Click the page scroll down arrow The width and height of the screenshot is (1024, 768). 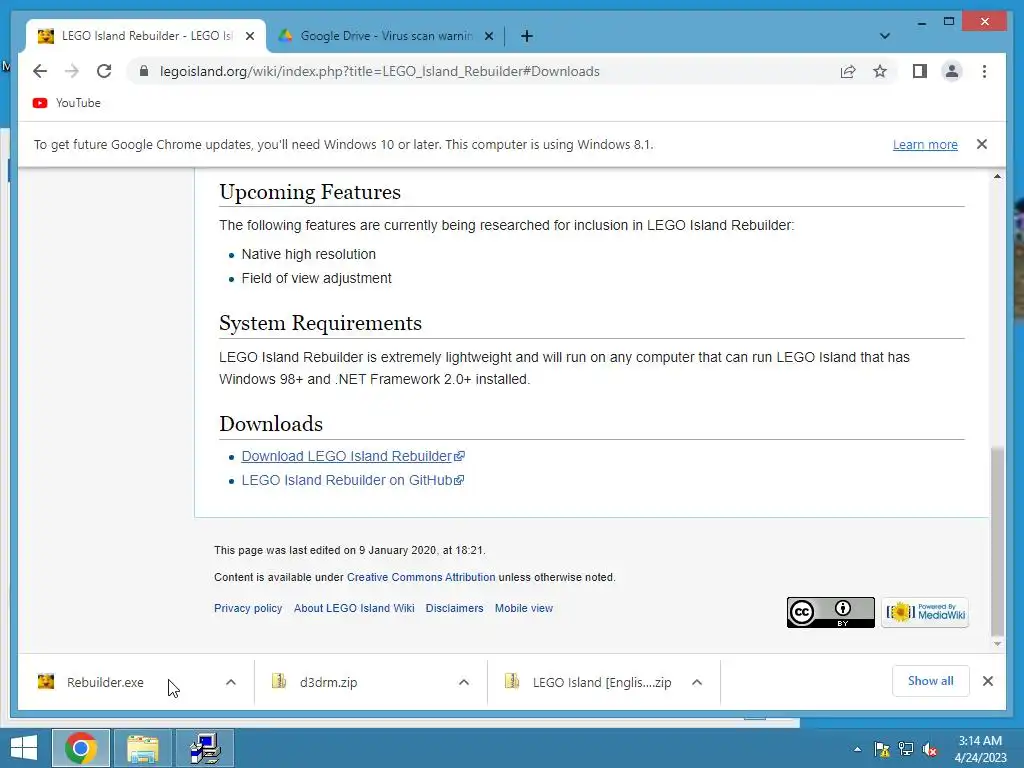[x=997, y=644]
